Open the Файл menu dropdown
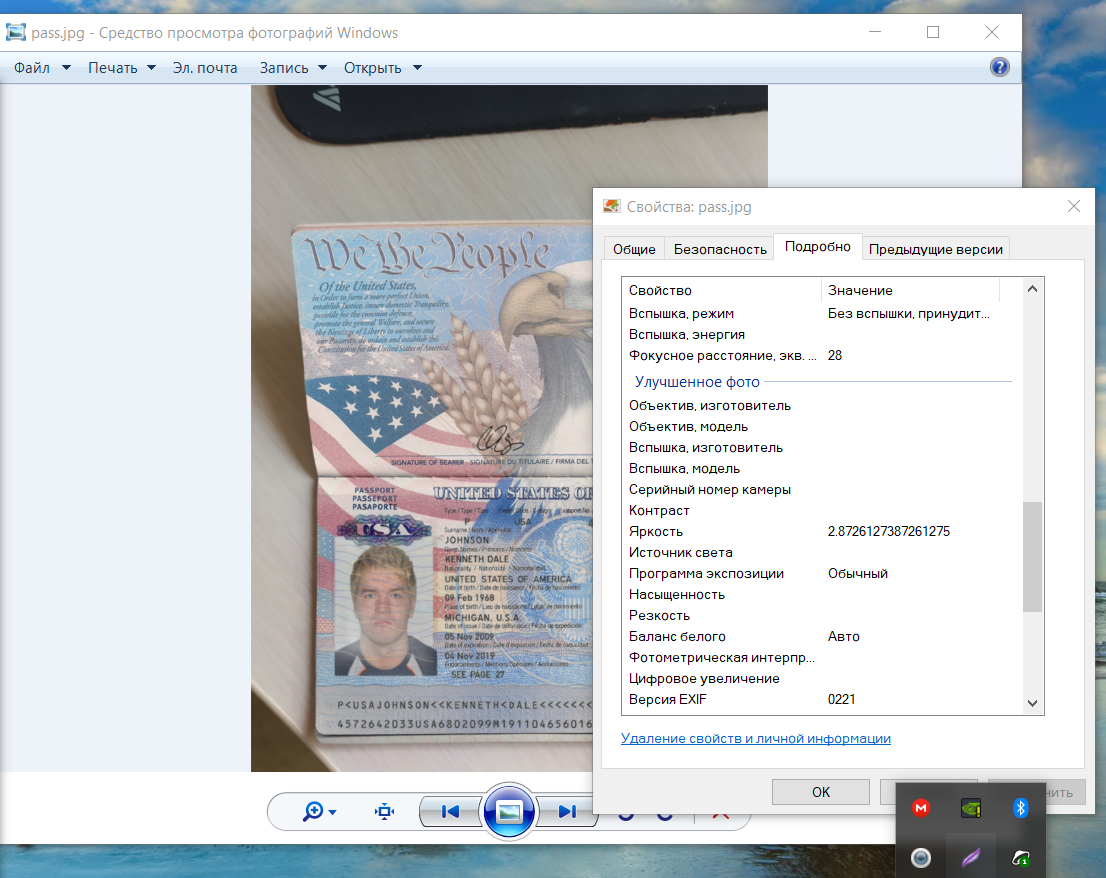1106x878 pixels. [x=42, y=68]
